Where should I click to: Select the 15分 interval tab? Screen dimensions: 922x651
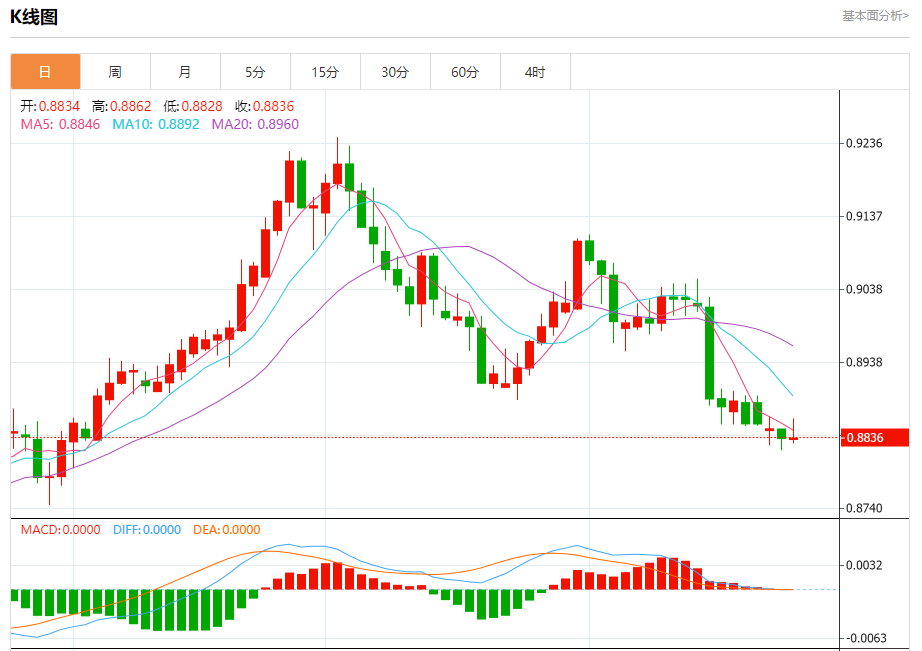(x=325, y=72)
